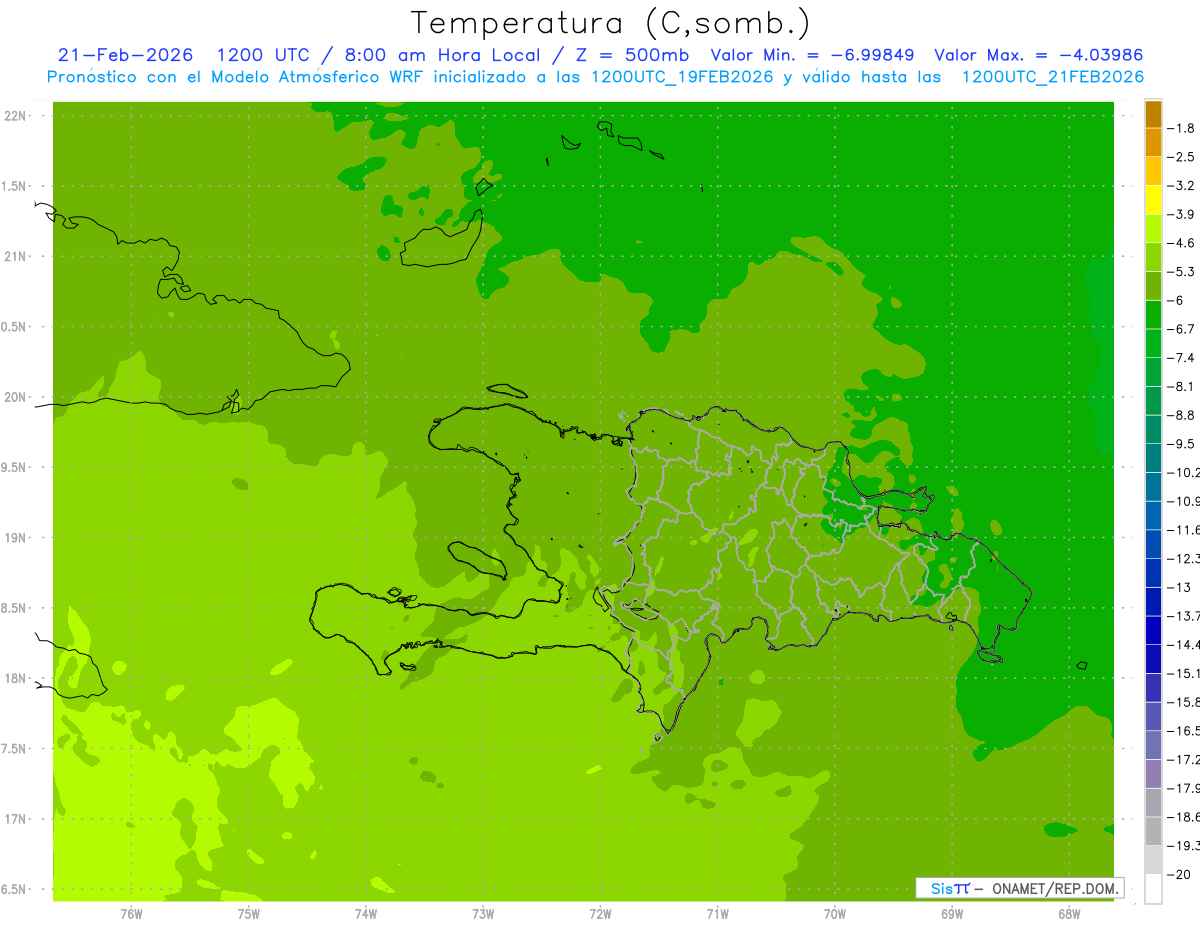Click the '74W' longitude label
This screenshot has width=1200, height=927.
tap(365, 914)
